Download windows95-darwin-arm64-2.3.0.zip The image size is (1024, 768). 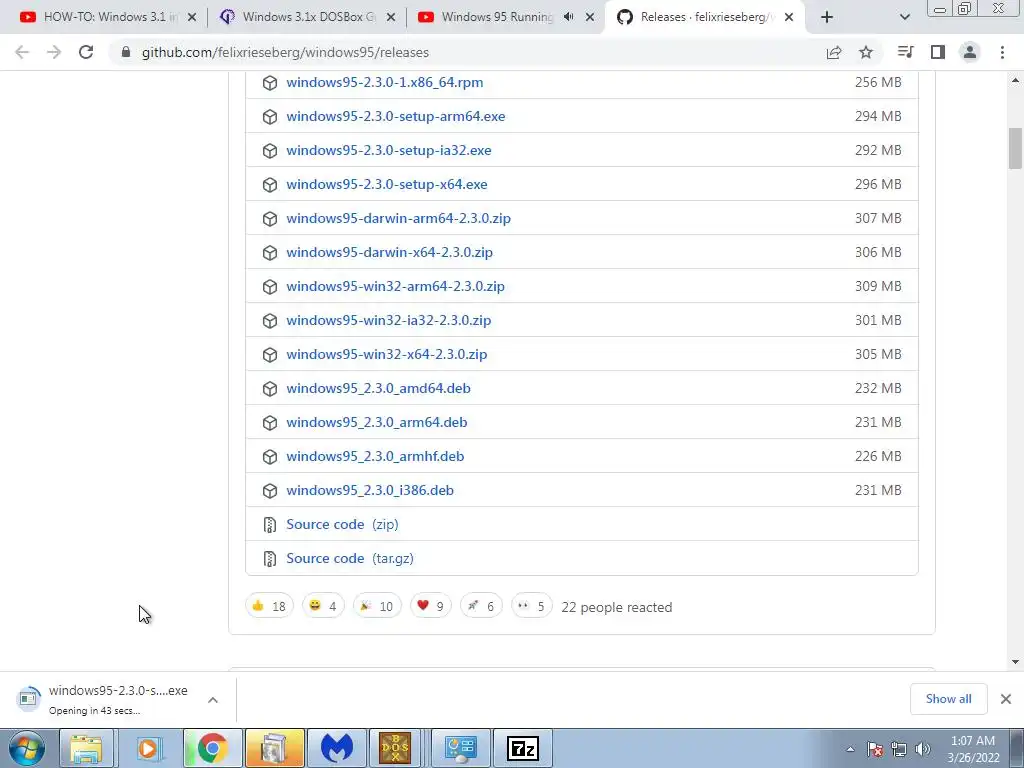pyautogui.click(x=398, y=218)
